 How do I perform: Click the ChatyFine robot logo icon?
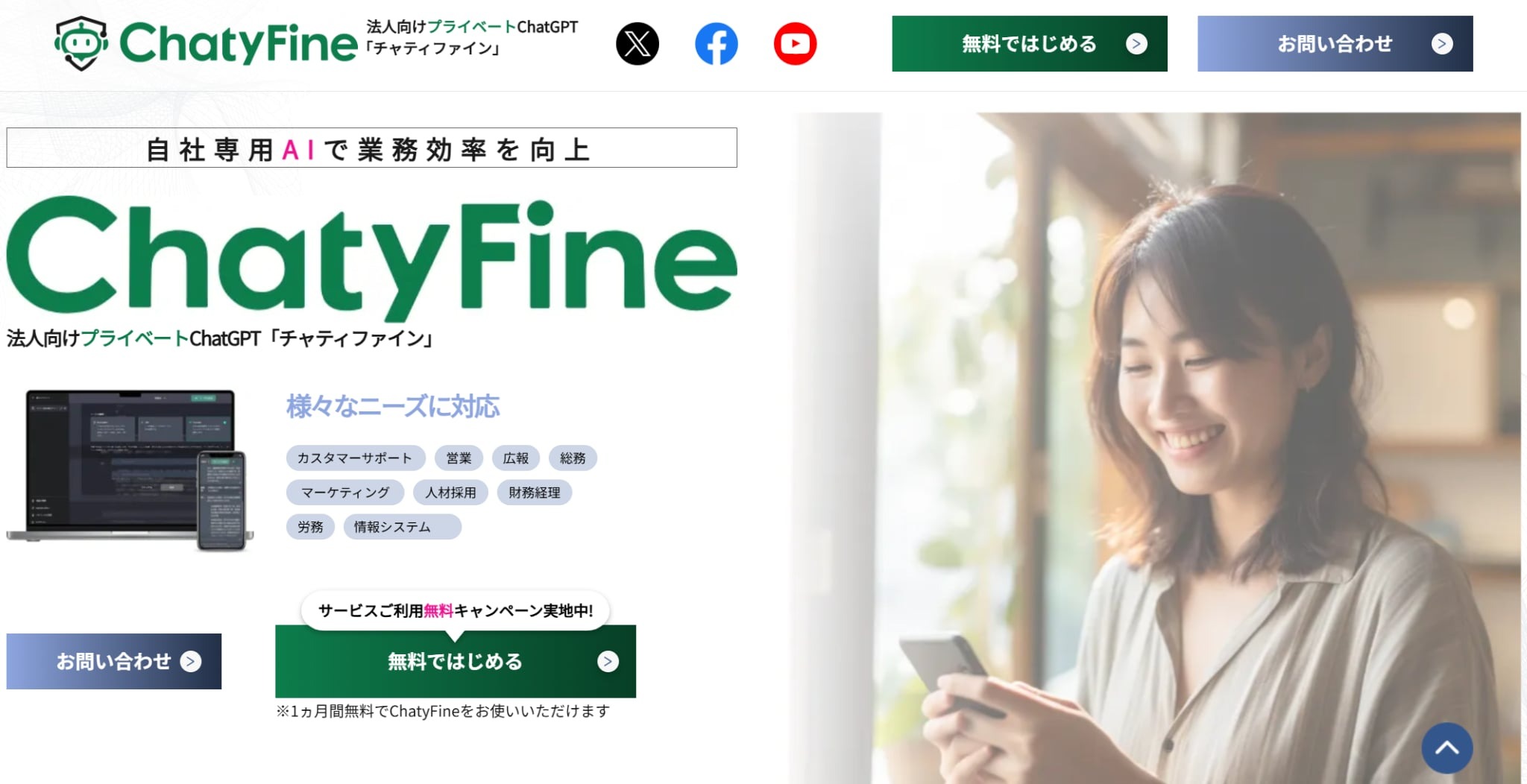tap(81, 43)
